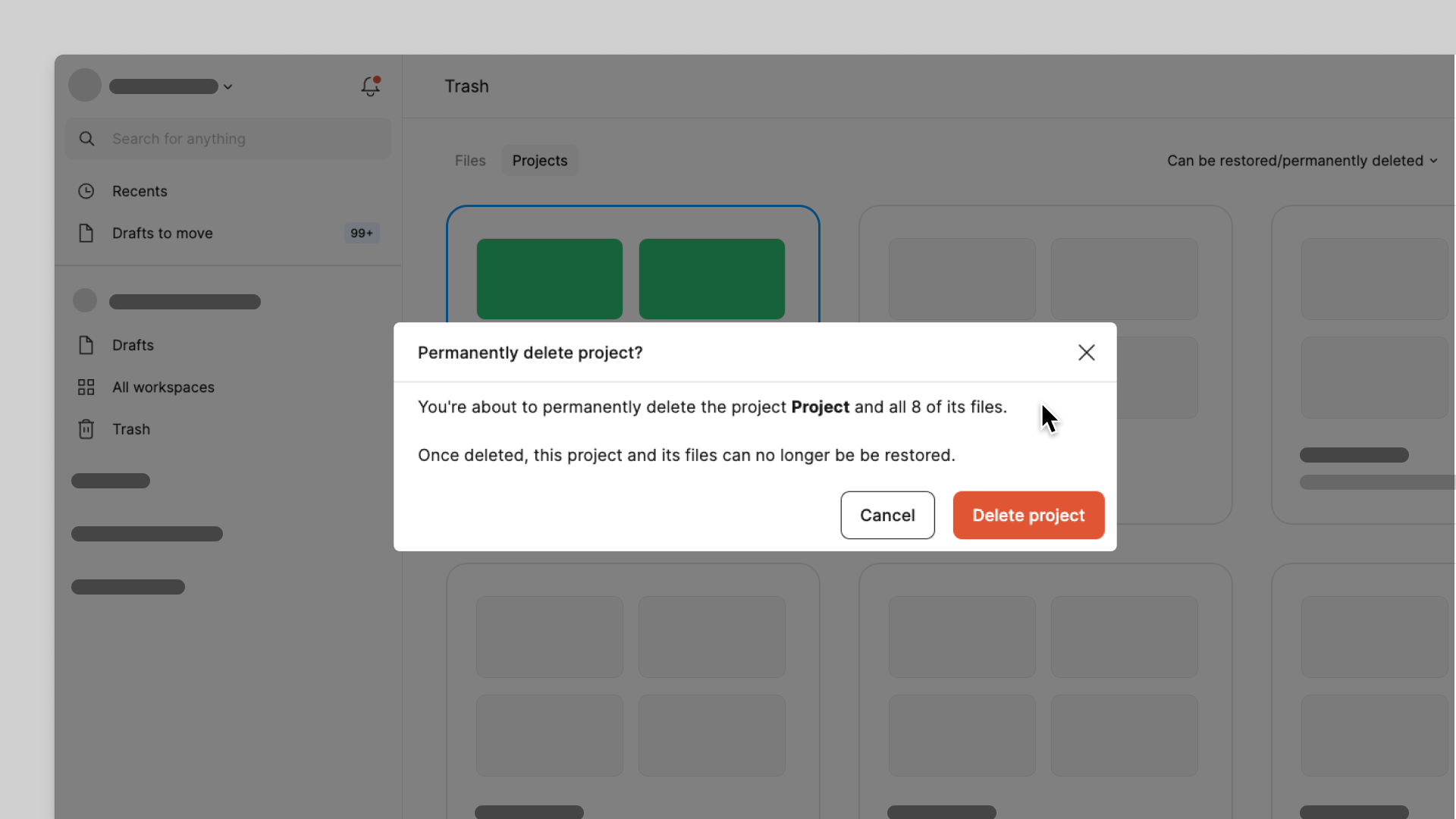This screenshot has width=1456, height=819.
Task: Switch to the Projects tab
Action: click(540, 161)
